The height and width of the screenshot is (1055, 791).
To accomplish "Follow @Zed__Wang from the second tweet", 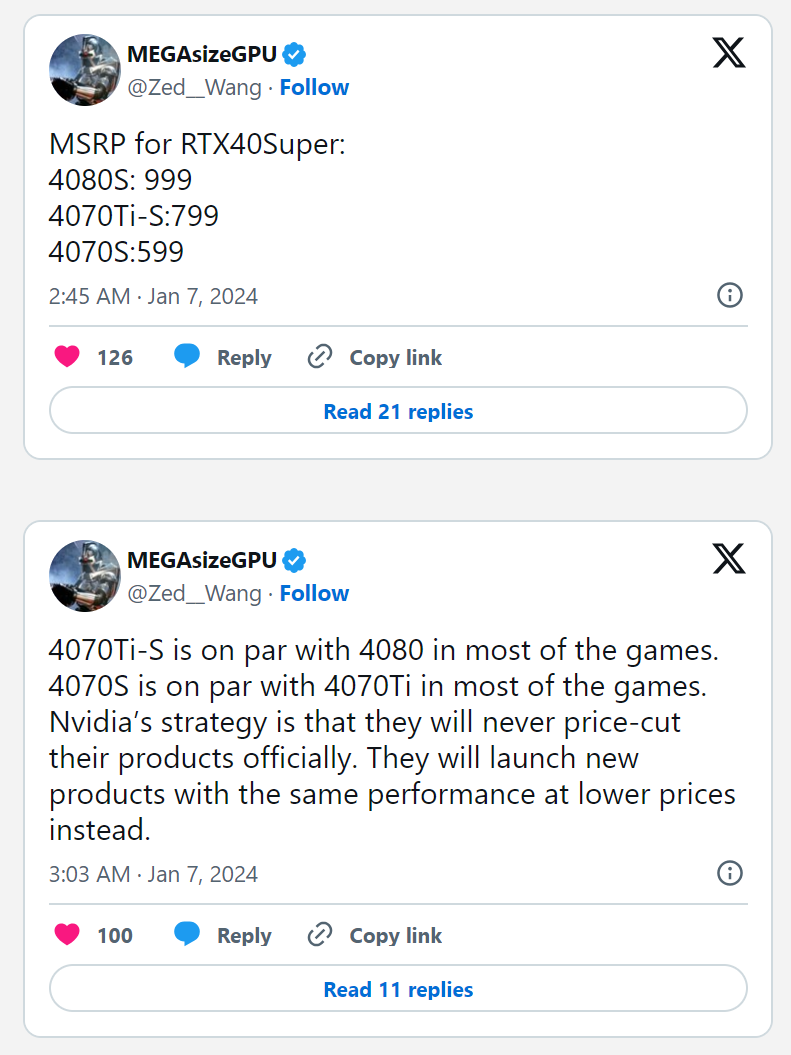I will click(314, 593).
